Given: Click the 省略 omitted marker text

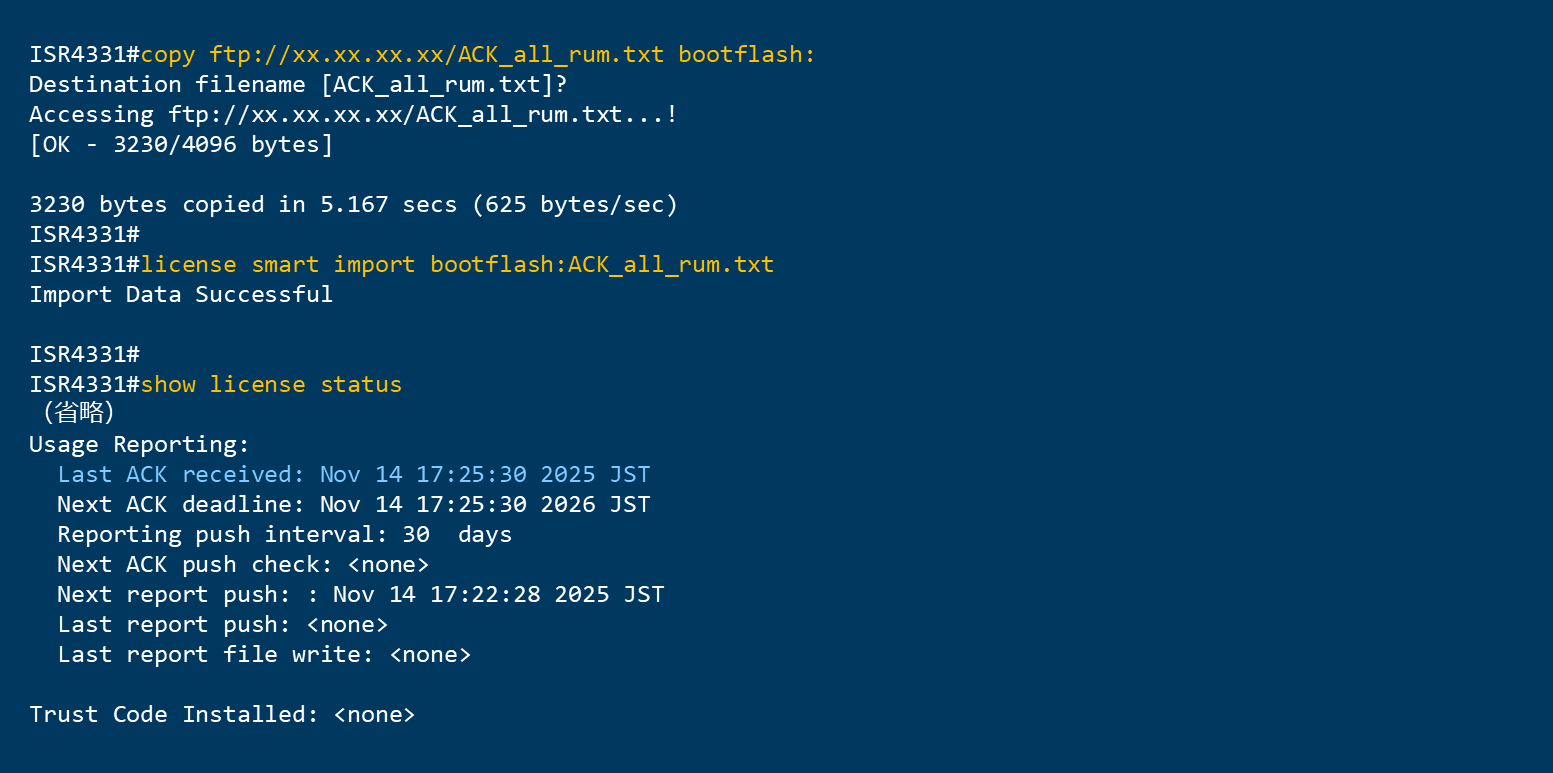Looking at the screenshot, I should (x=78, y=414).
